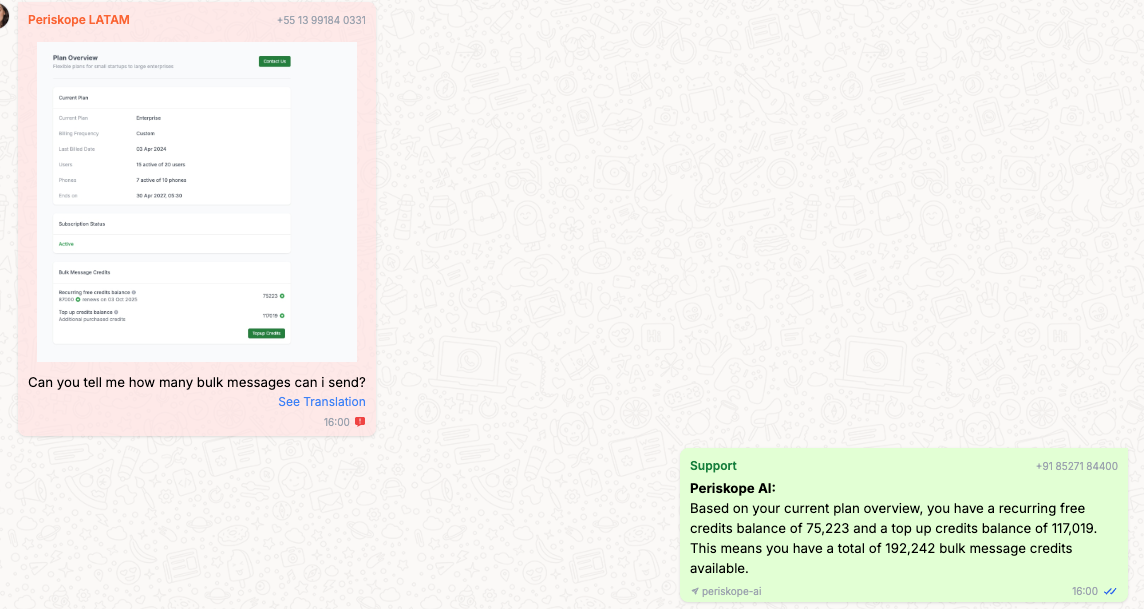Click the sender's profile avatar
This screenshot has height=609, width=1144.
(x=5, y=15)
